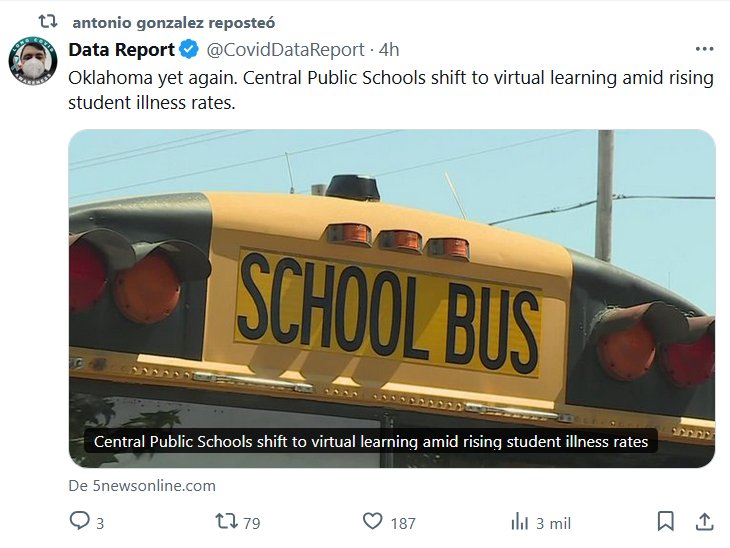Like the tweet with the heart icon
Screen dimensions: 730x548
pos(373,521)
